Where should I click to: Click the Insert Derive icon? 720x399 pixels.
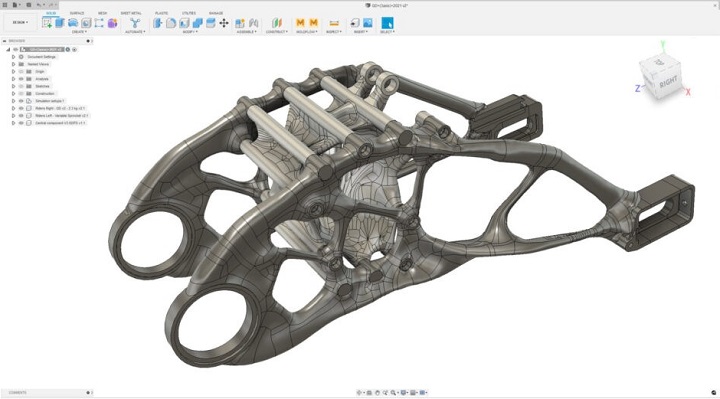pos(354,22)
